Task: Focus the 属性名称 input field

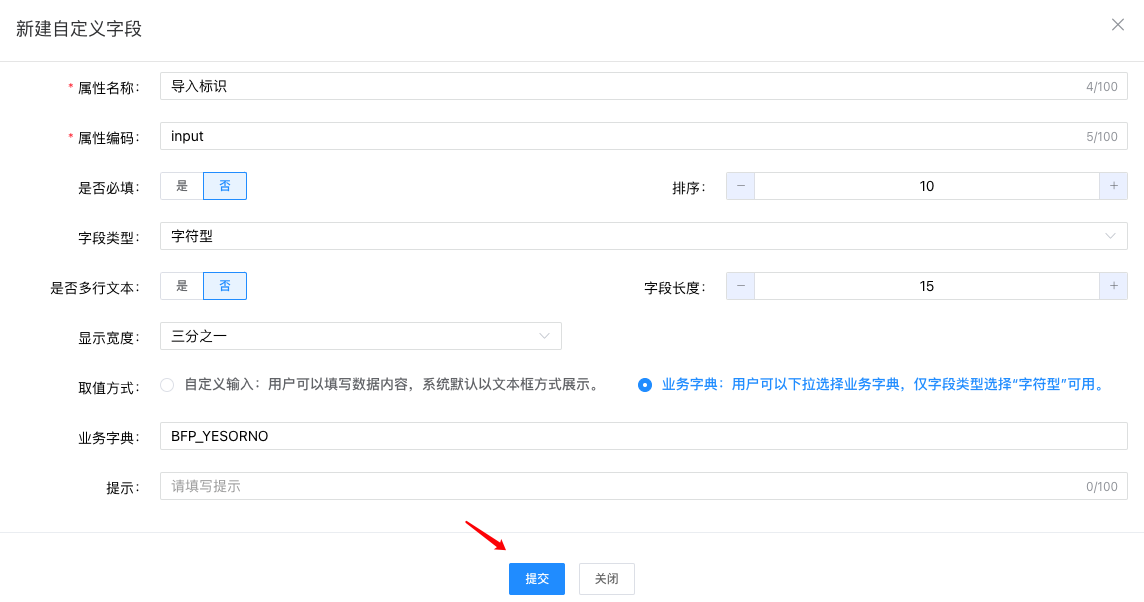Action: 620,86
